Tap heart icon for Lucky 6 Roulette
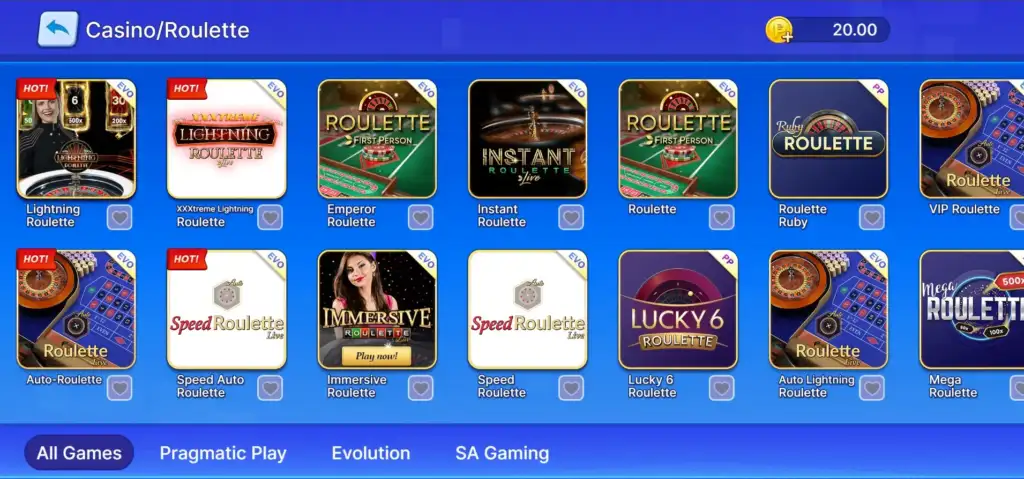Viewport: 1024px width, 479px height. click(x=722, y=388)
